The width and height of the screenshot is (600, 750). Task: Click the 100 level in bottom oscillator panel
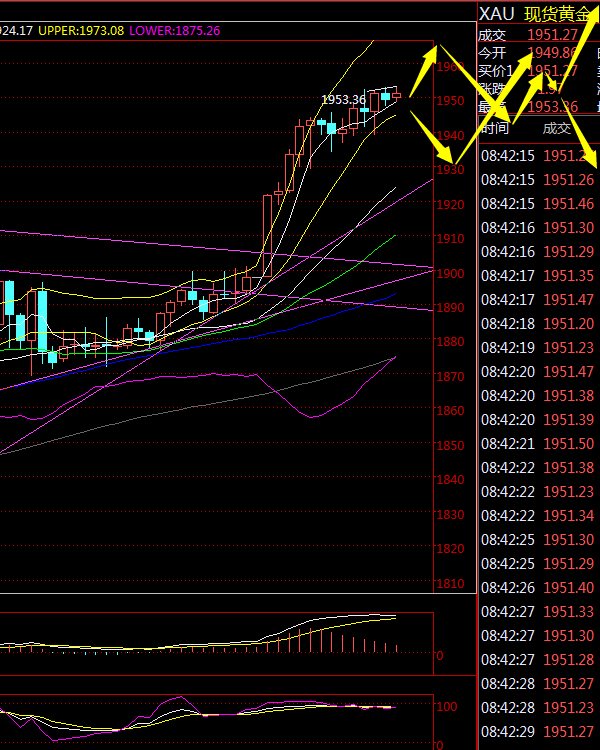(x=448, y=706)
